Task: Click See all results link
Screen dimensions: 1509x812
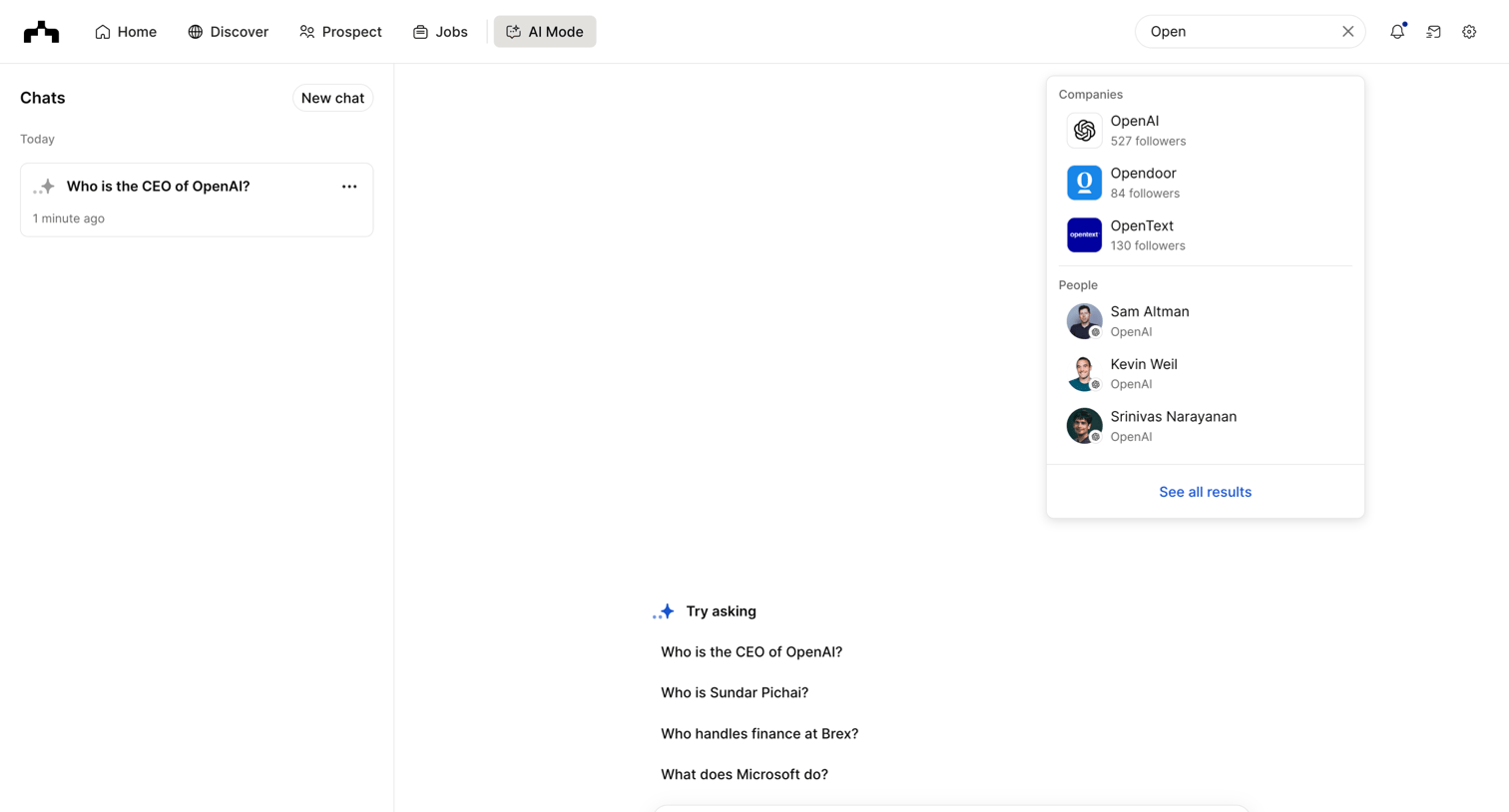Action: pyautogui.click(x=1205, y=492)
